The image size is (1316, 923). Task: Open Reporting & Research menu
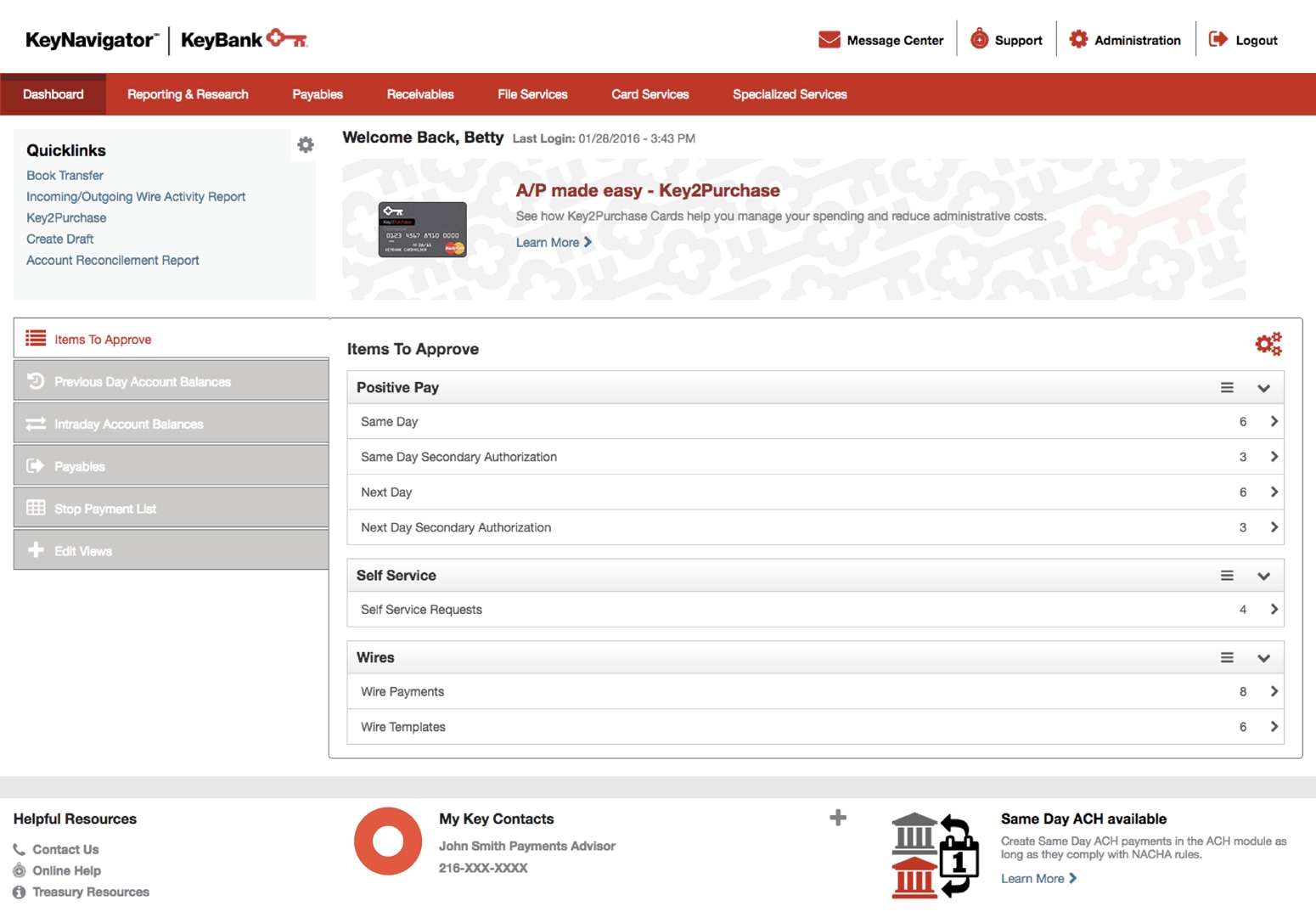tap(188, 94)
